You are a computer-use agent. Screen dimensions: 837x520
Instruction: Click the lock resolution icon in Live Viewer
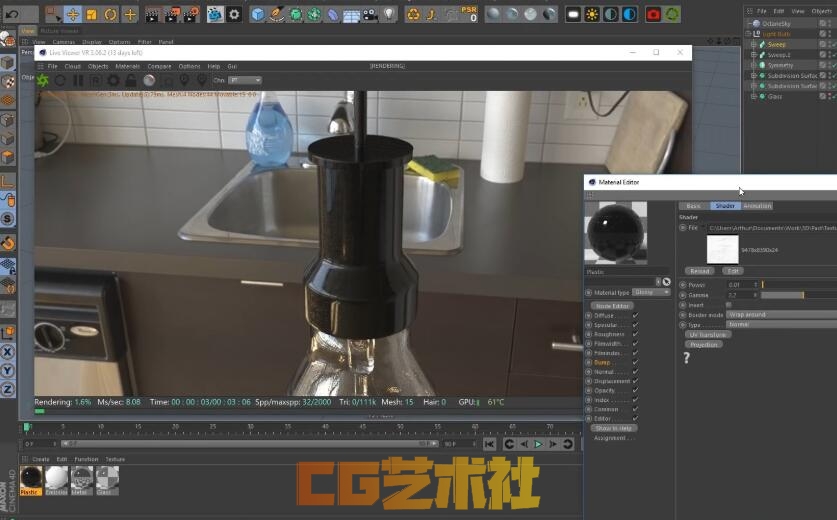click(x=131, y=80)
